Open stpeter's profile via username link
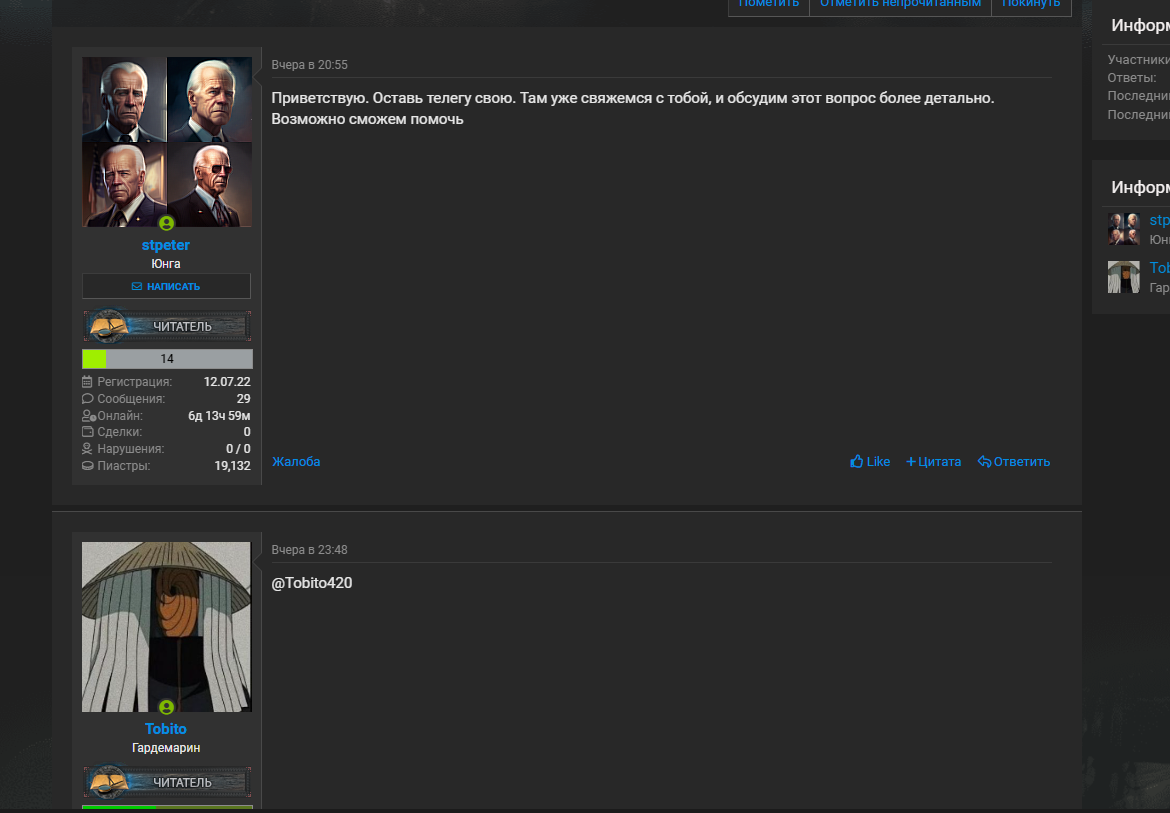1170x813 pixels. (166, 245)
